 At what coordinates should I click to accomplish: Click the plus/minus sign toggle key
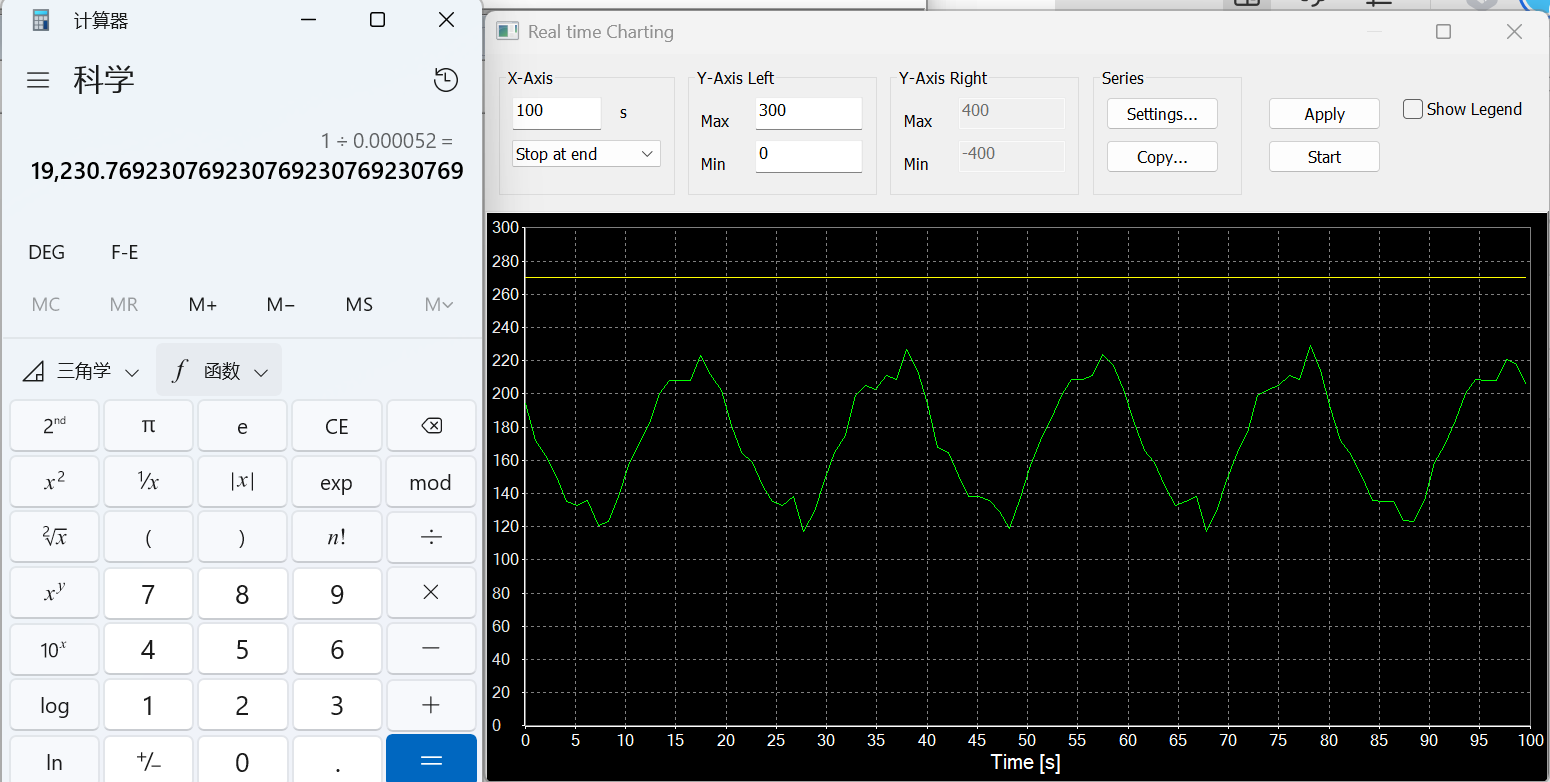(x=148, y=760)
